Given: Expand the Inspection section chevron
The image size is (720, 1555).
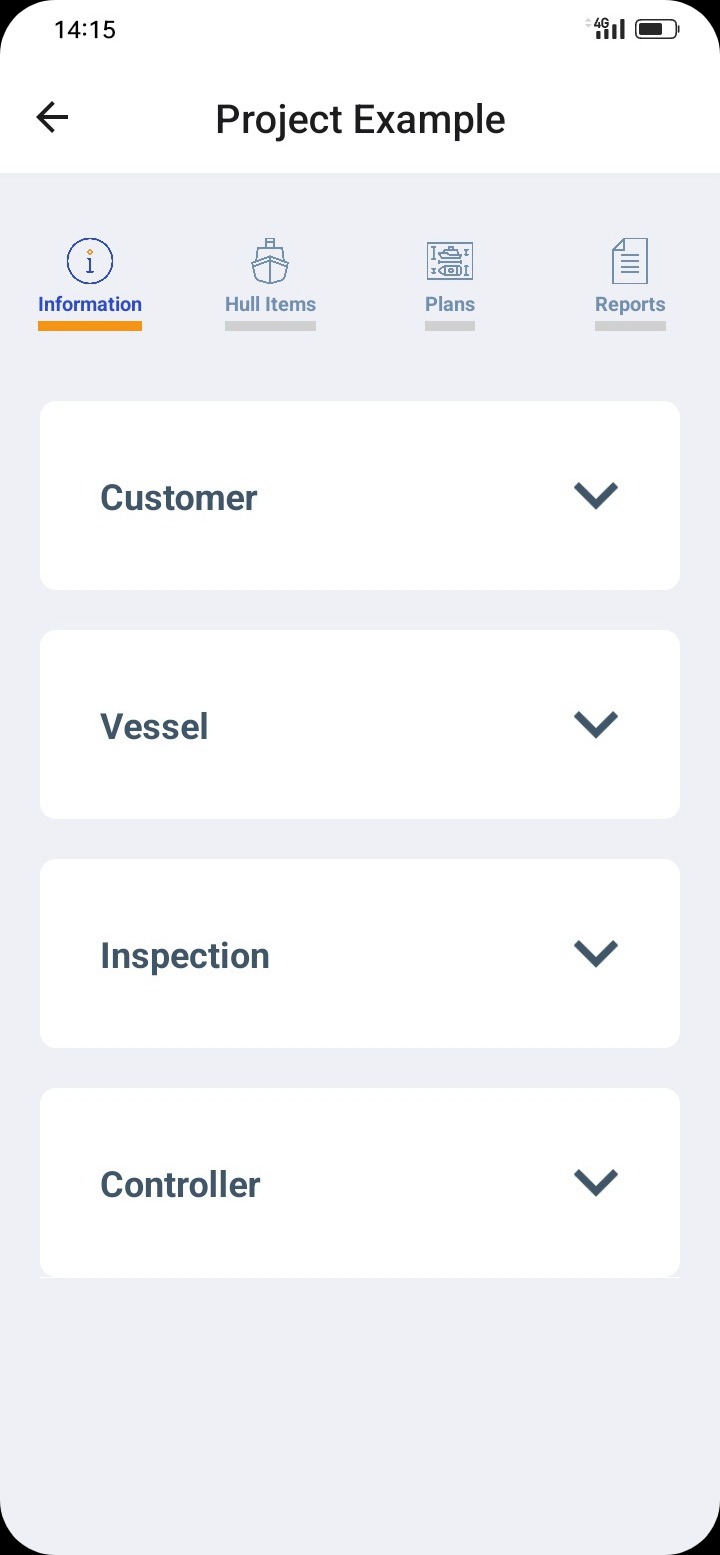Looking at the screenshot, I should pos(596,953).
